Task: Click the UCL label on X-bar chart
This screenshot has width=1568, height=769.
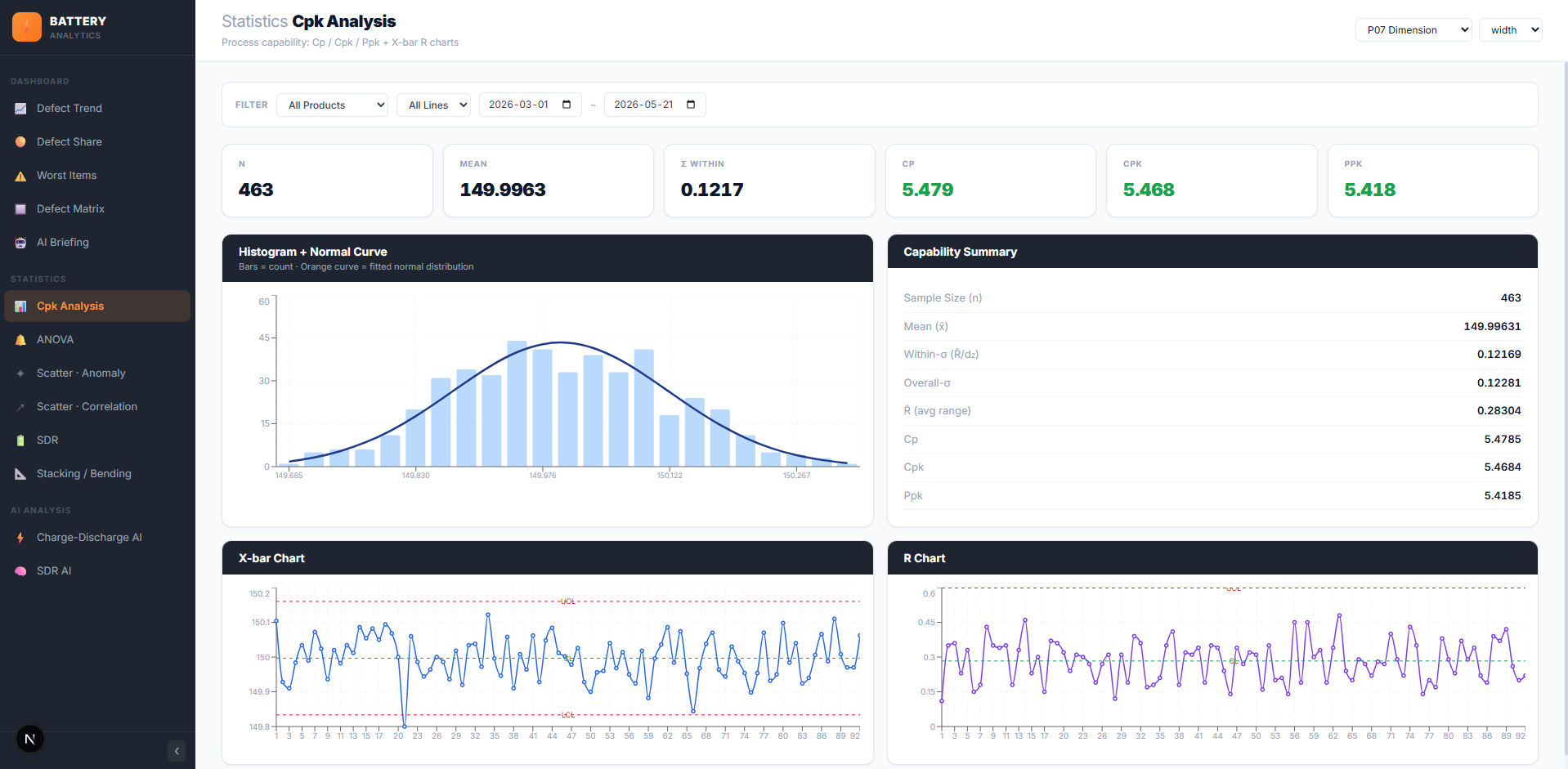Action: [568, 601]
